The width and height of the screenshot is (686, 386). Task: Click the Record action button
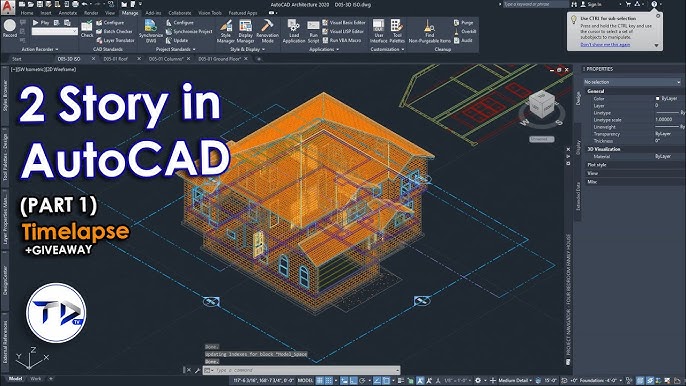(10, 29)
